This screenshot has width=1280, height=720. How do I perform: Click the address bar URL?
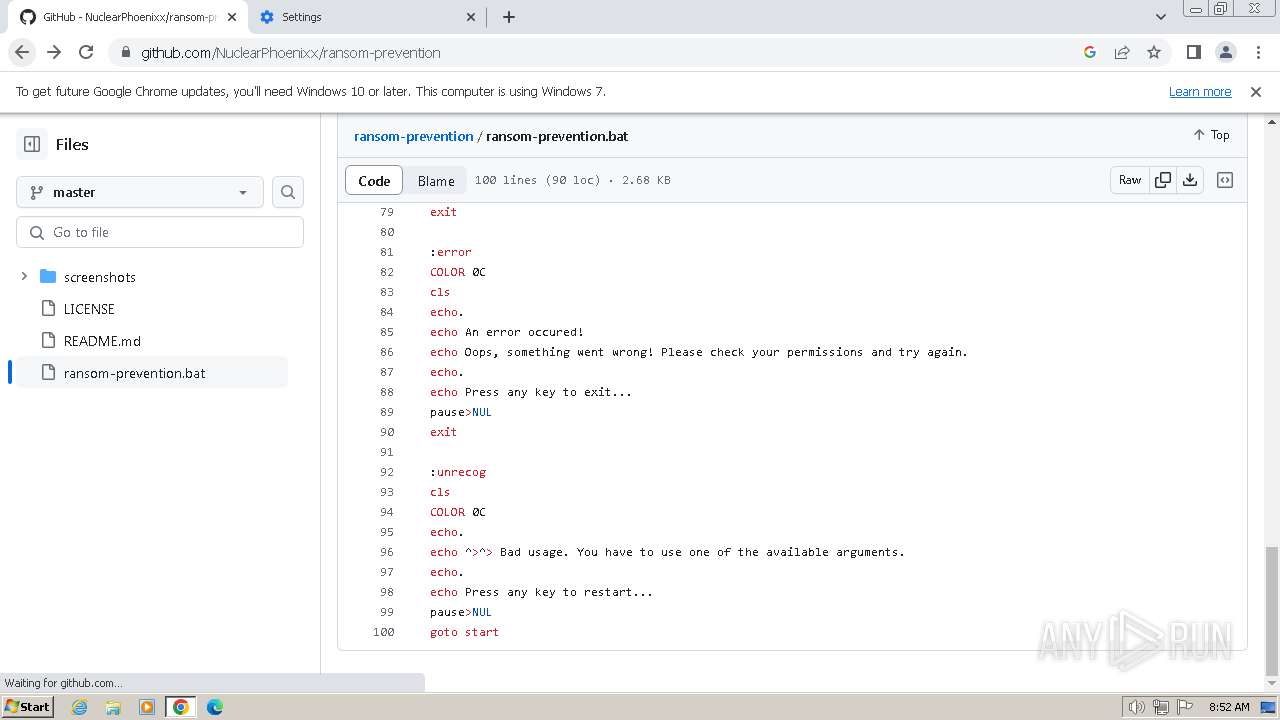pyautogui.click(x=290, y=52)
